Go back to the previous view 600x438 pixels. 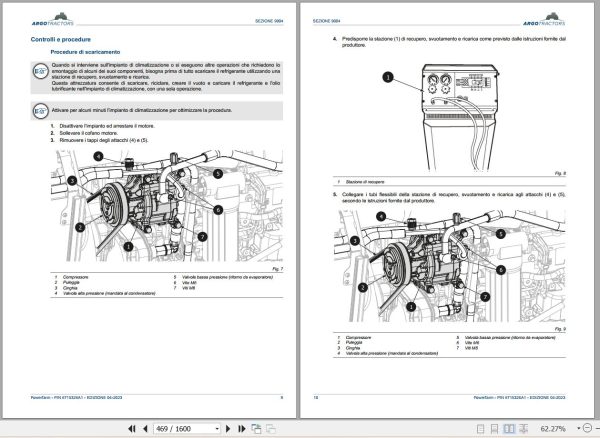256,429
